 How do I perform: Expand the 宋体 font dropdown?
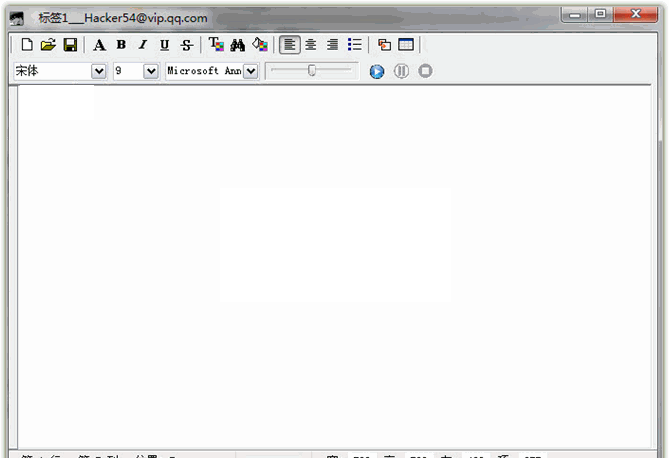pyautogui.click(x=98, y=71)
